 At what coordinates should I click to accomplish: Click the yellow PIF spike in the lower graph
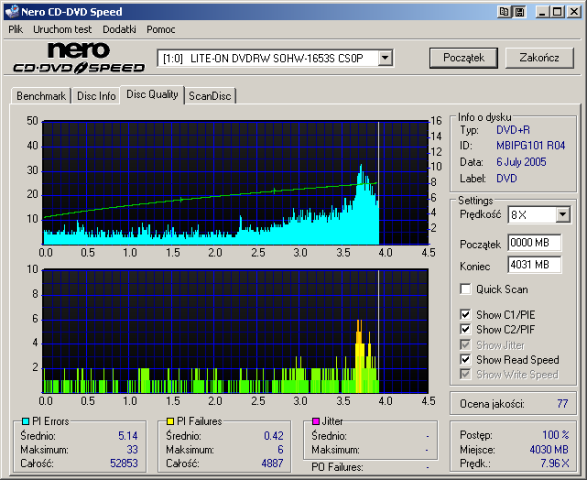click(359, 356)
